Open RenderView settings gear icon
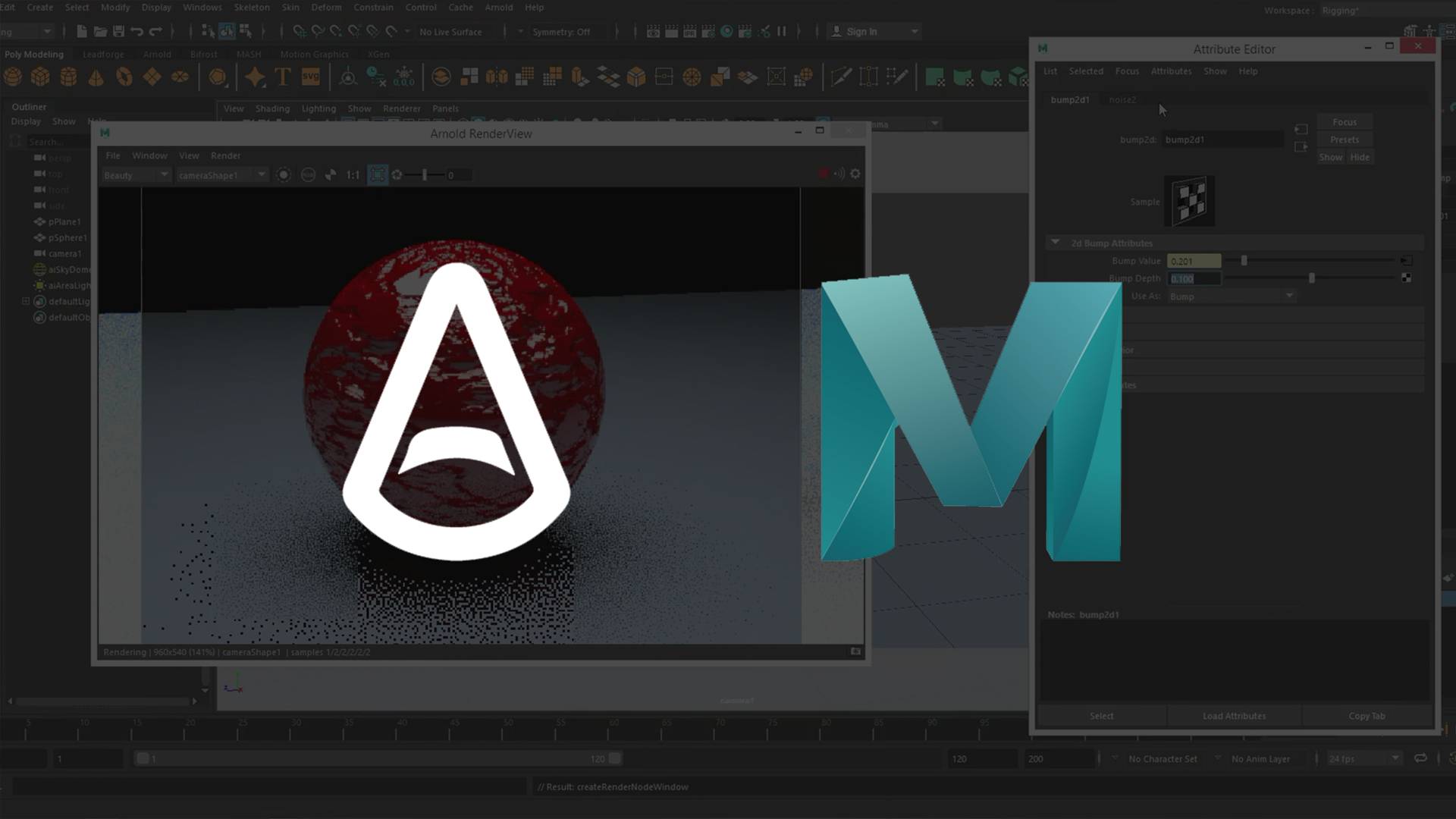 (x=855, y=174)
